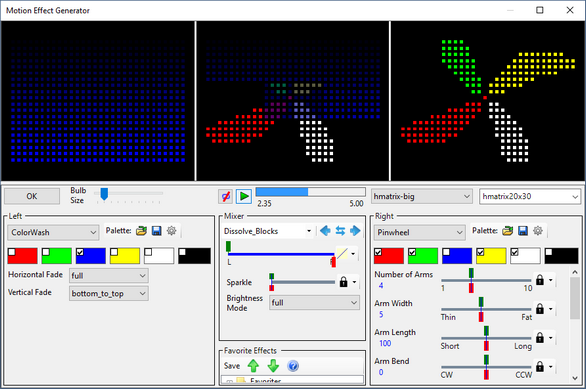
Task: Click the left ColorWash preview pane
Action: pos(98,101)
